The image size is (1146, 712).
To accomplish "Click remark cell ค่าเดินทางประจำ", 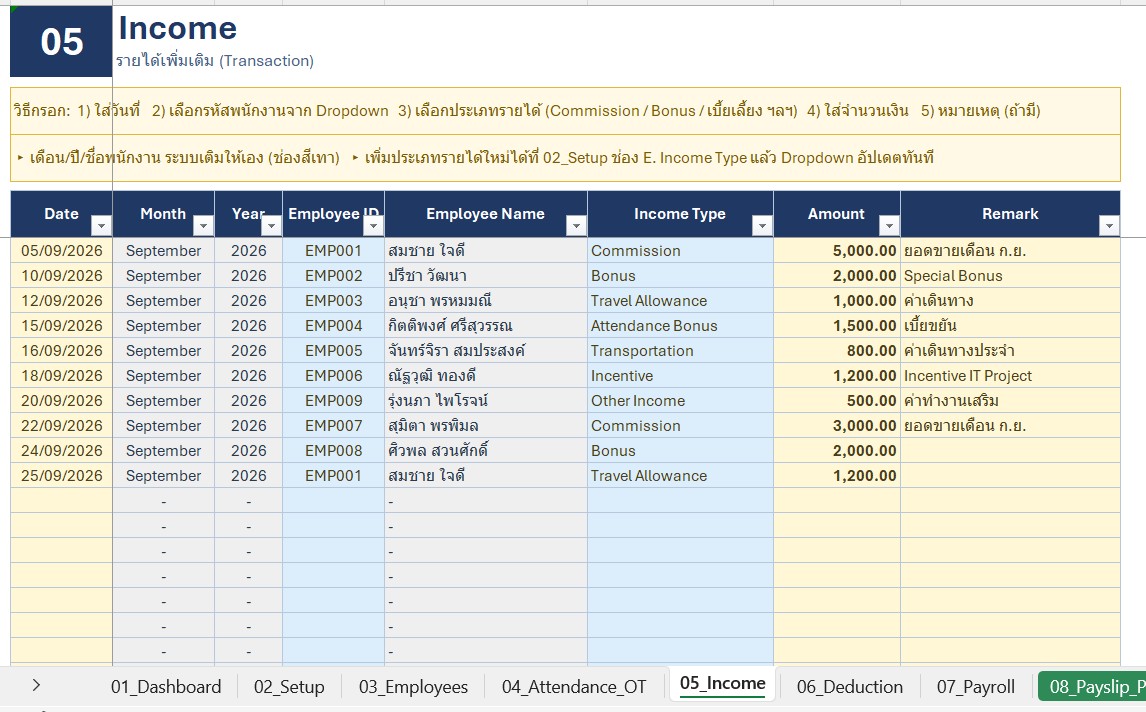I will 1011,350.
